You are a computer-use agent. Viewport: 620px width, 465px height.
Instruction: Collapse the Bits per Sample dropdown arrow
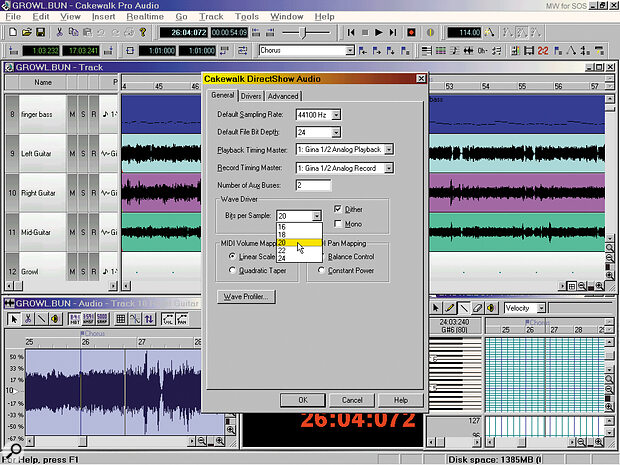316,216
